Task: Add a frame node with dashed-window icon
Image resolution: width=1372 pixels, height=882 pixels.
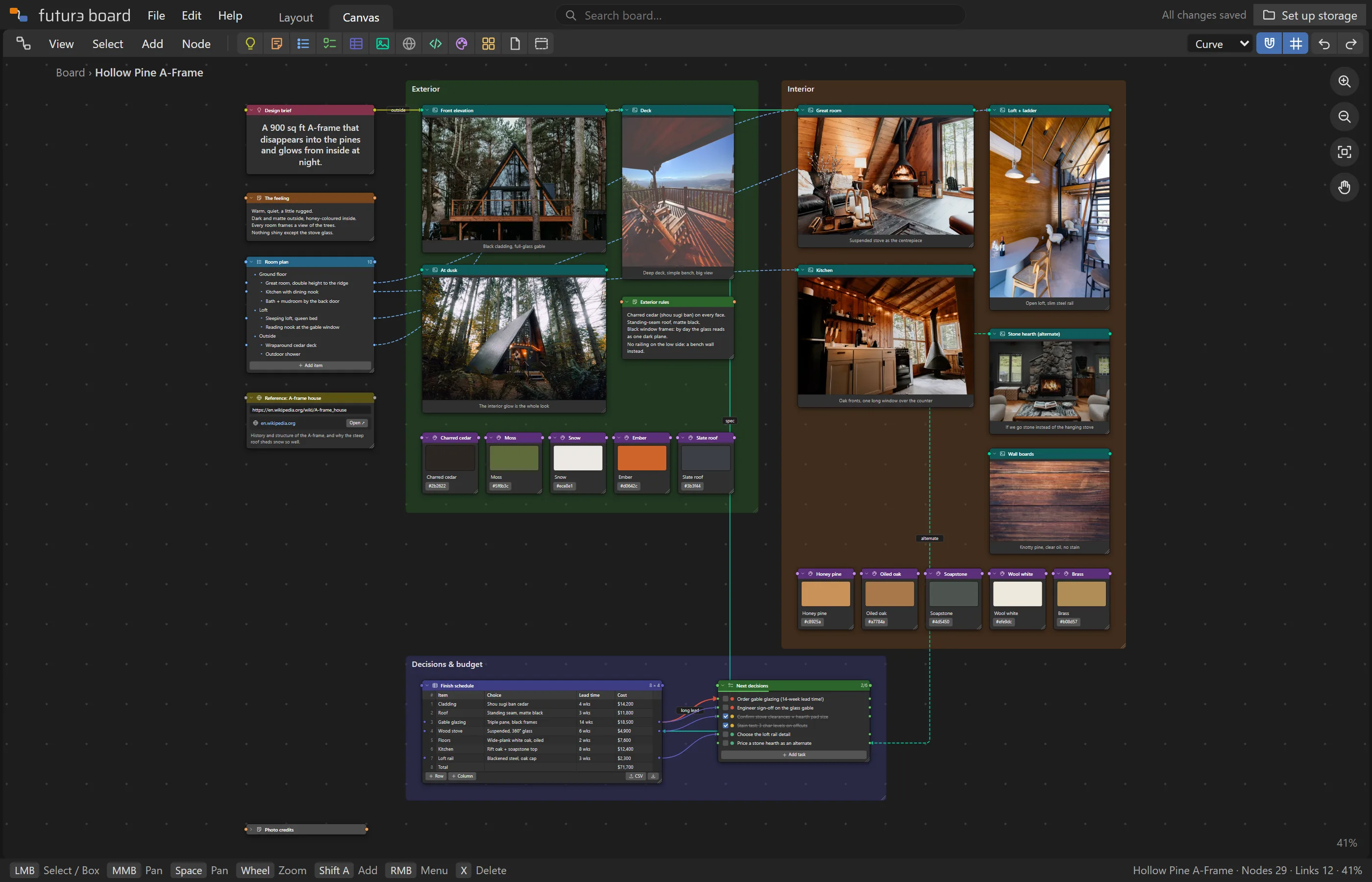Action: click(541, 44)
